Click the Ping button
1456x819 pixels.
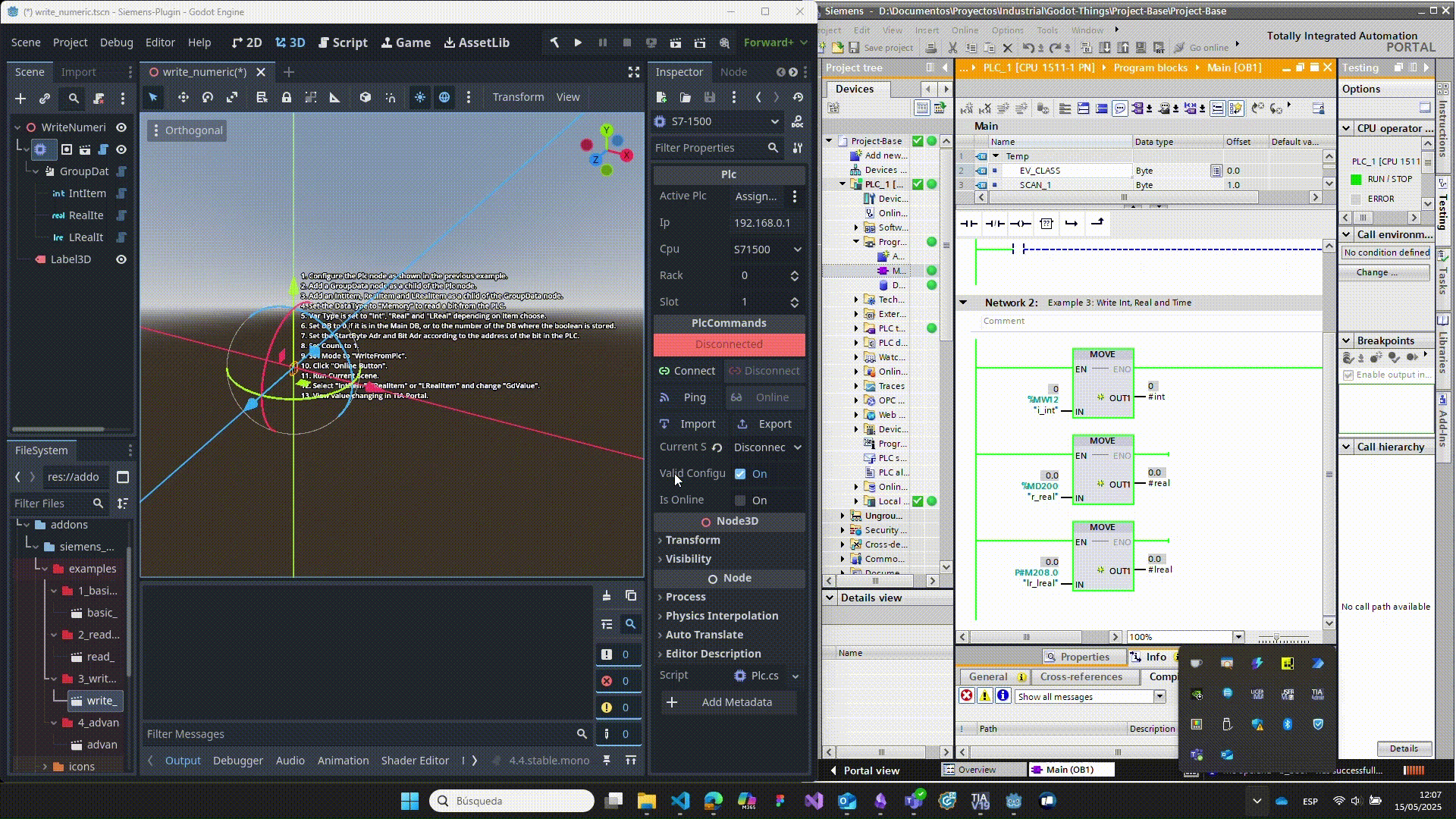point(685,397)
